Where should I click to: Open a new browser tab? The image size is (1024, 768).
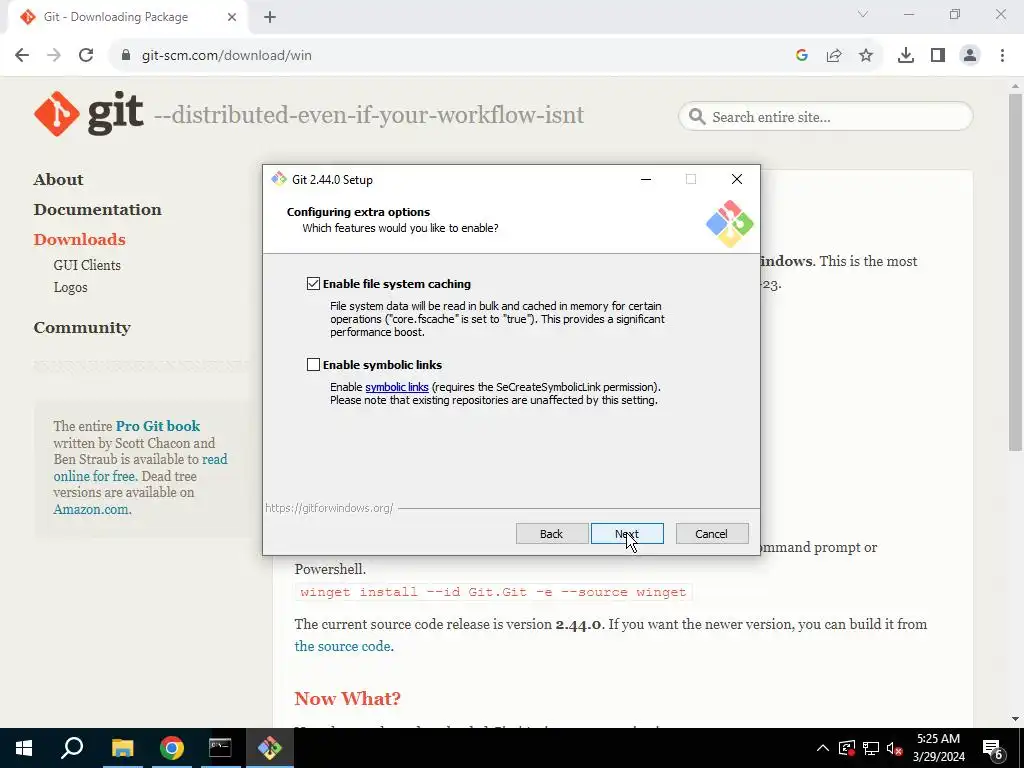[x=270, y=17]
